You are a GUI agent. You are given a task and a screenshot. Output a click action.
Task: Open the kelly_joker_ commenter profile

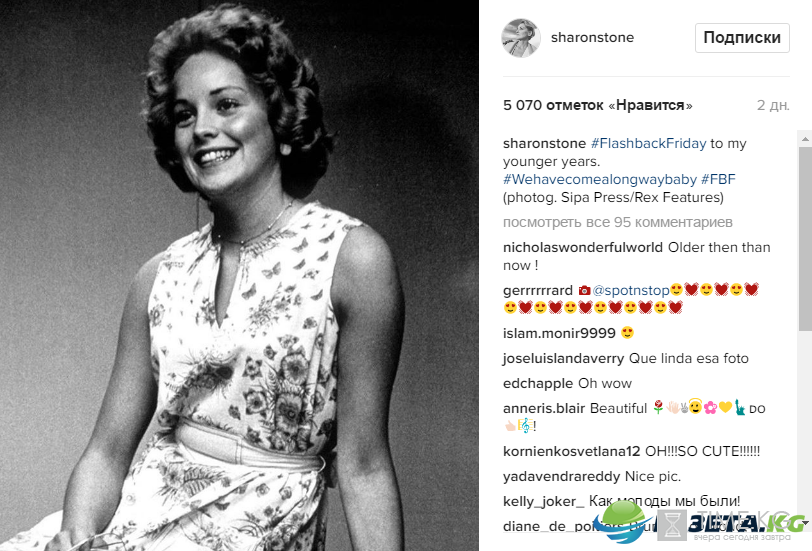tap(544, 502)
